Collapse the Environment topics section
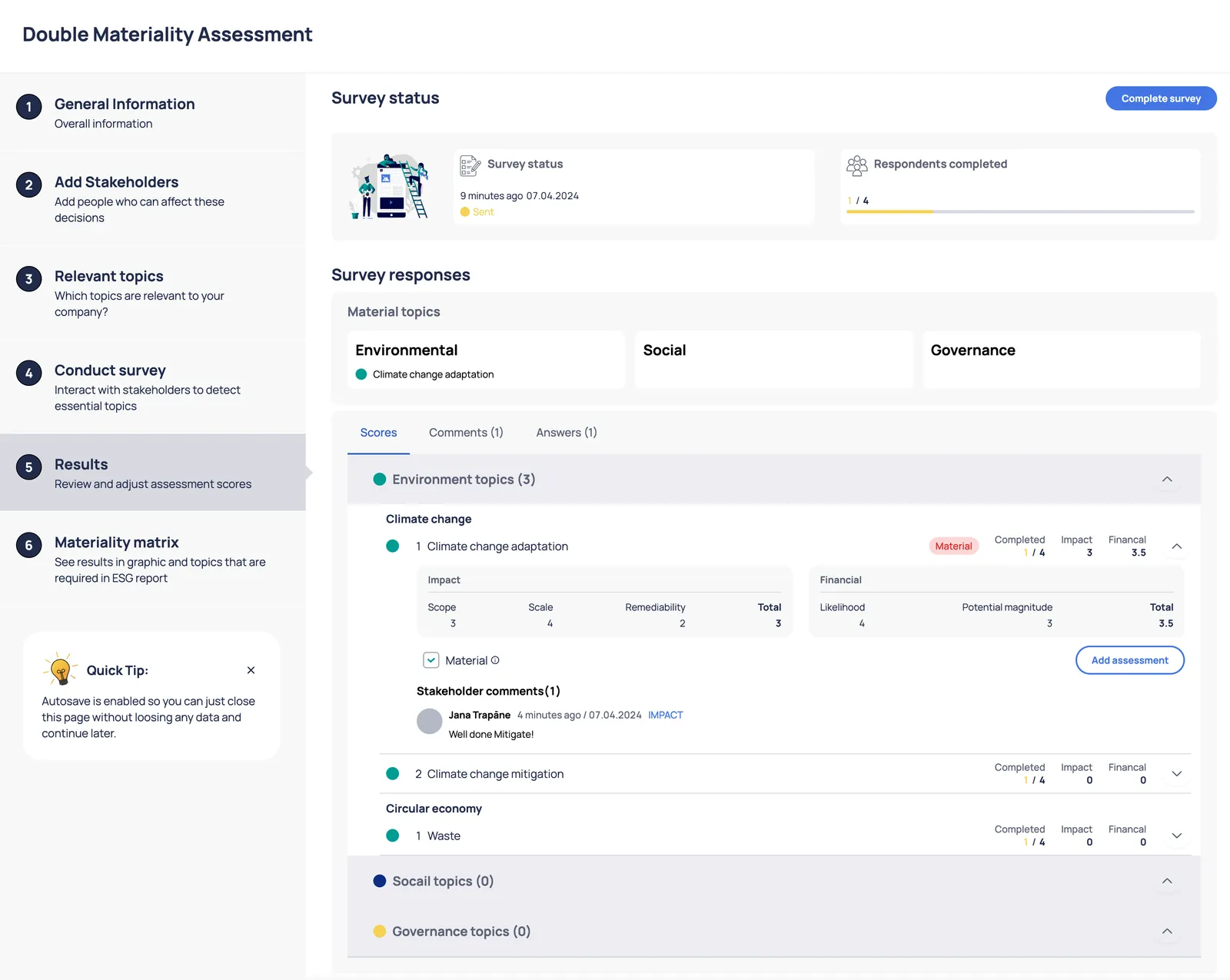 pos(1167,479)
